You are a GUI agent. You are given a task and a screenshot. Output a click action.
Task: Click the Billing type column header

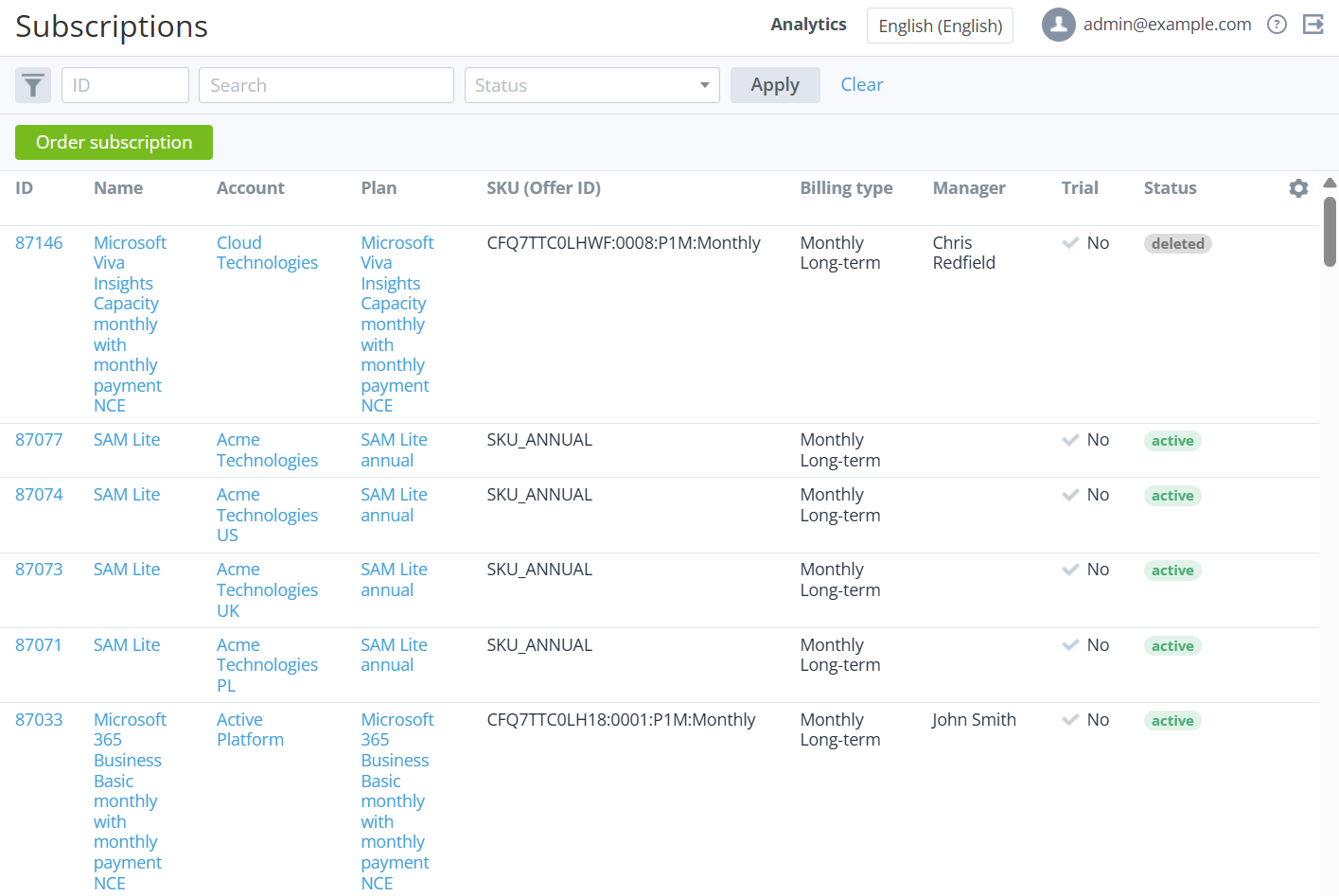click(x=846, y=188)
